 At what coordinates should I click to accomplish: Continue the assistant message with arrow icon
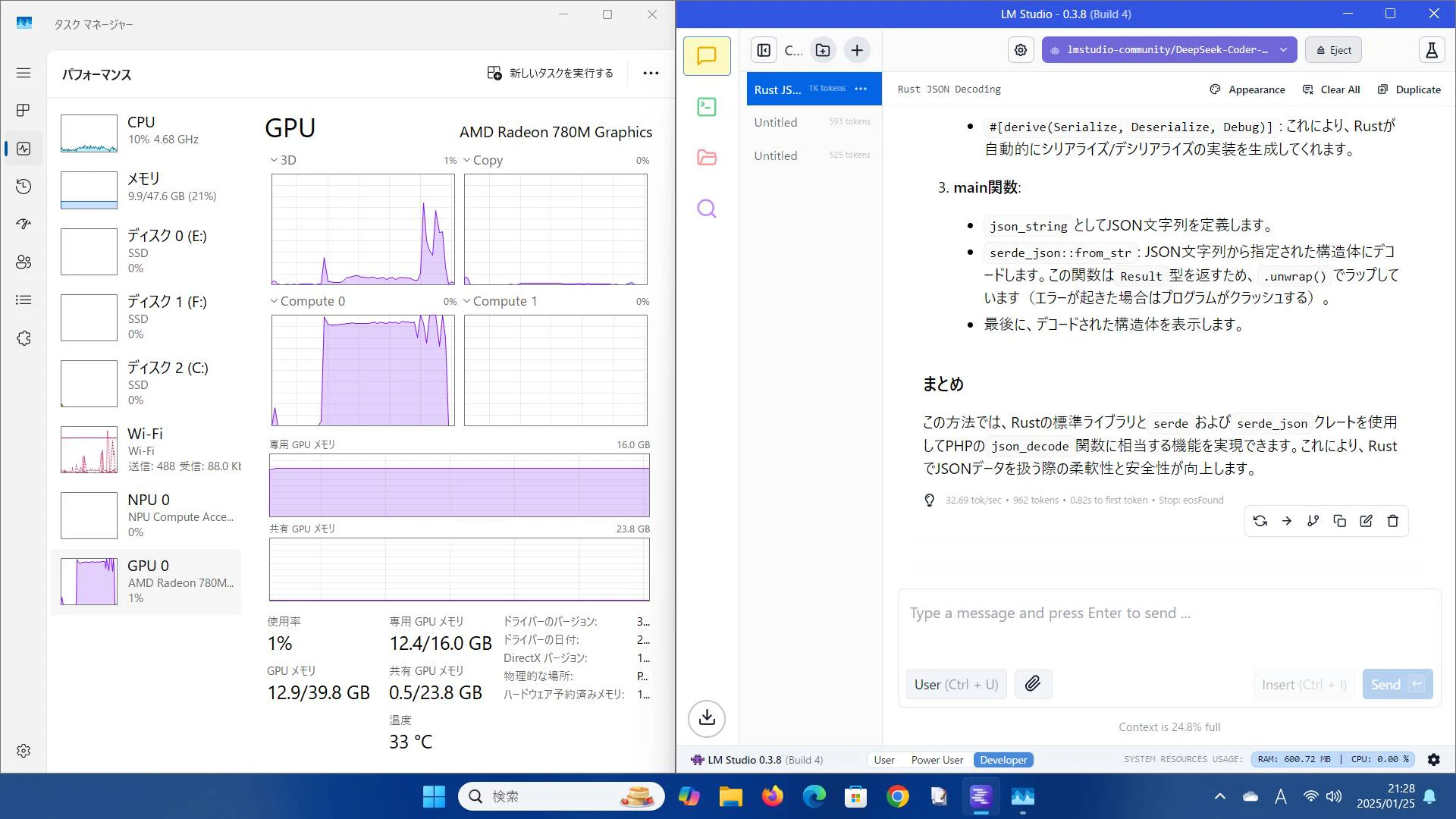1287,521
